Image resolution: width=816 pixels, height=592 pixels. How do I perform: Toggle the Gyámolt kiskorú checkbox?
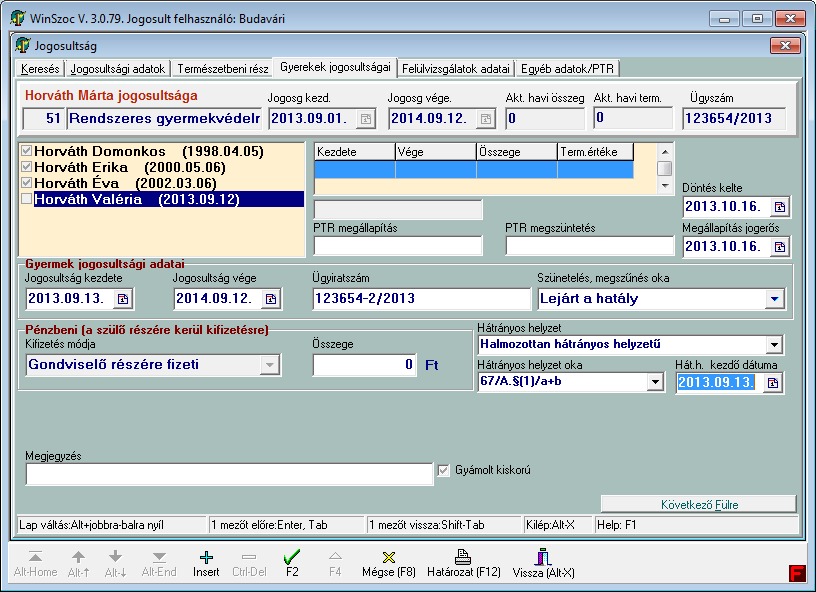[x=443, y=471]
